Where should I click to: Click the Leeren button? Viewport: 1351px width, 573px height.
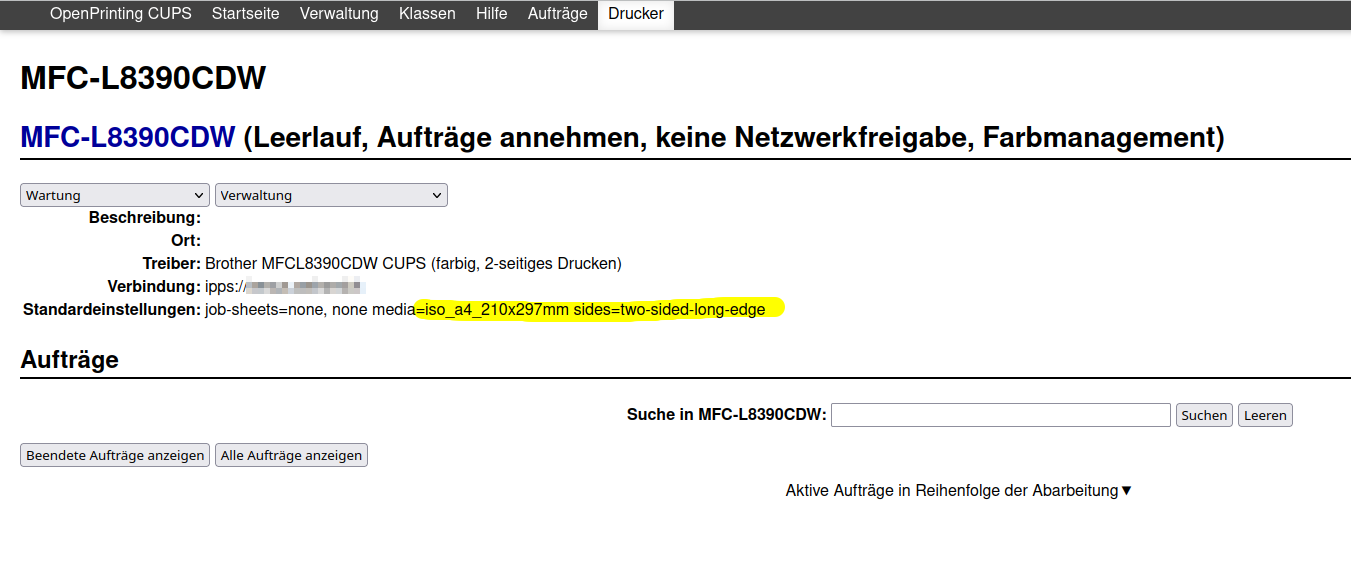pos(1265,415)
